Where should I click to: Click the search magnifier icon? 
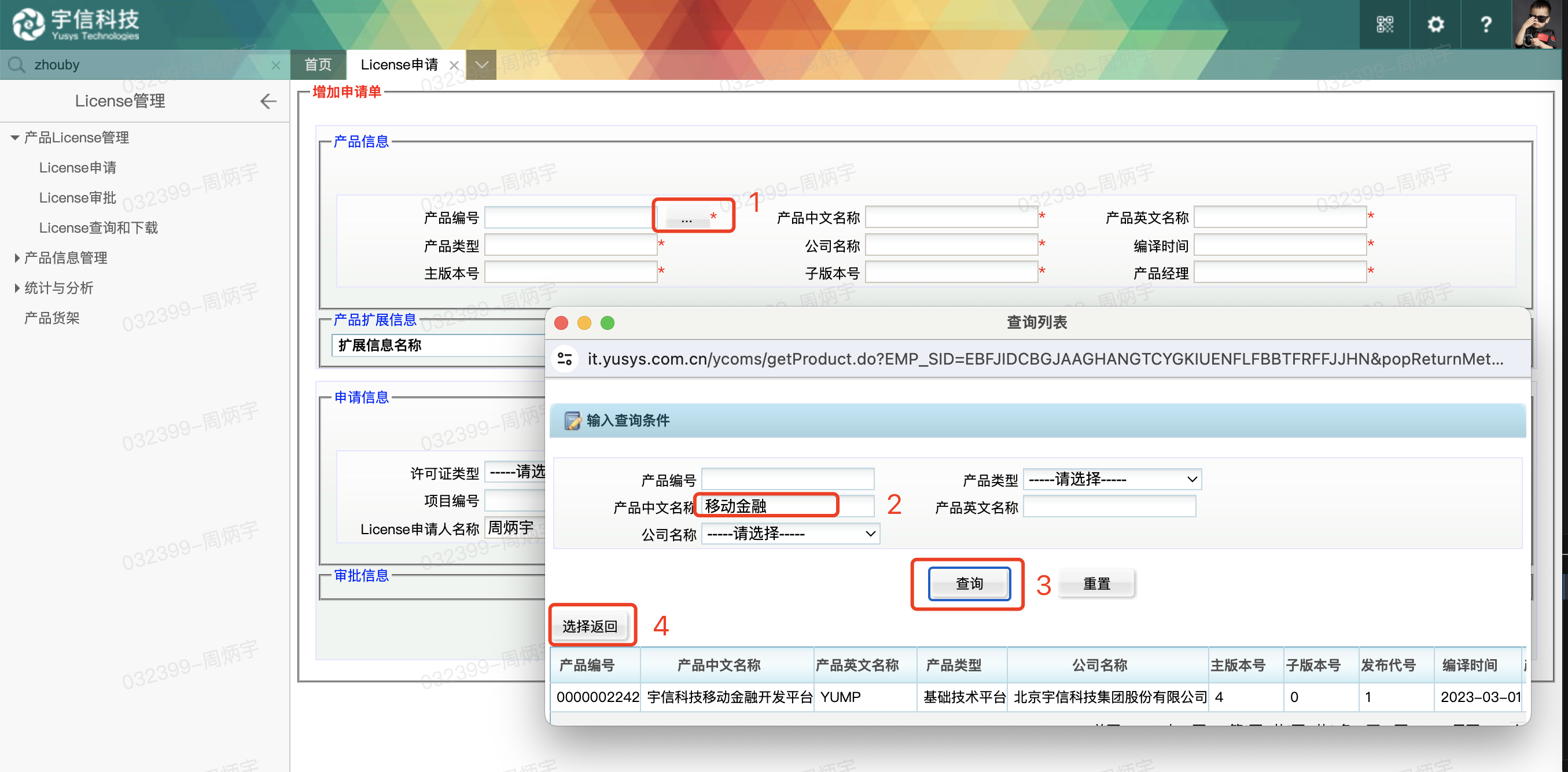[16, 65]
